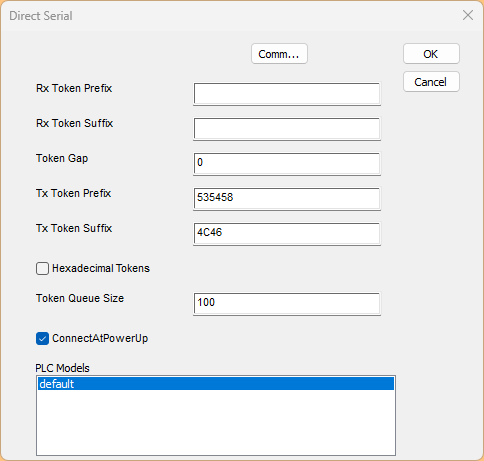The height and width of the screenshot is (461, 484).
Task: Open the Comm... settings button
Action: [x=279, y=54]
